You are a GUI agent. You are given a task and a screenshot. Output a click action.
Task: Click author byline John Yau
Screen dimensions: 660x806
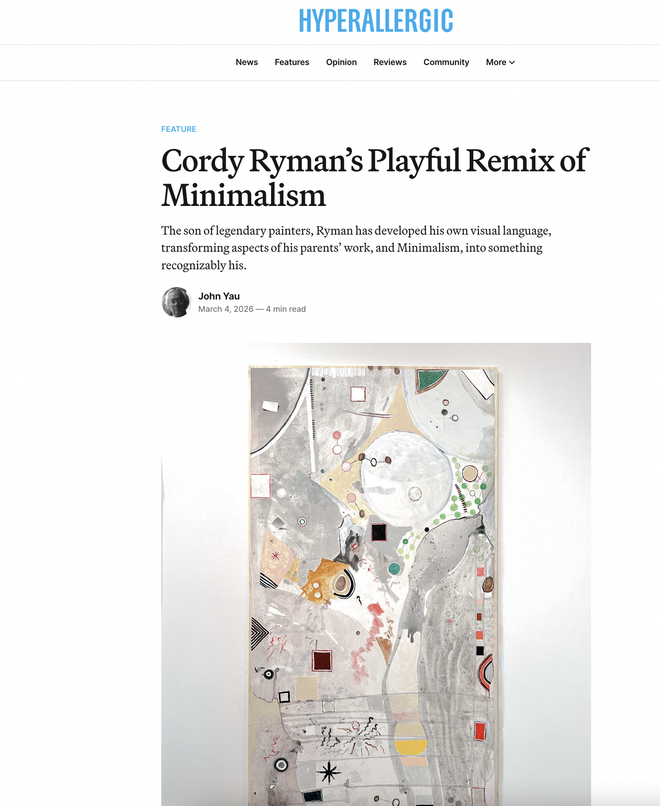coord(216,296)
